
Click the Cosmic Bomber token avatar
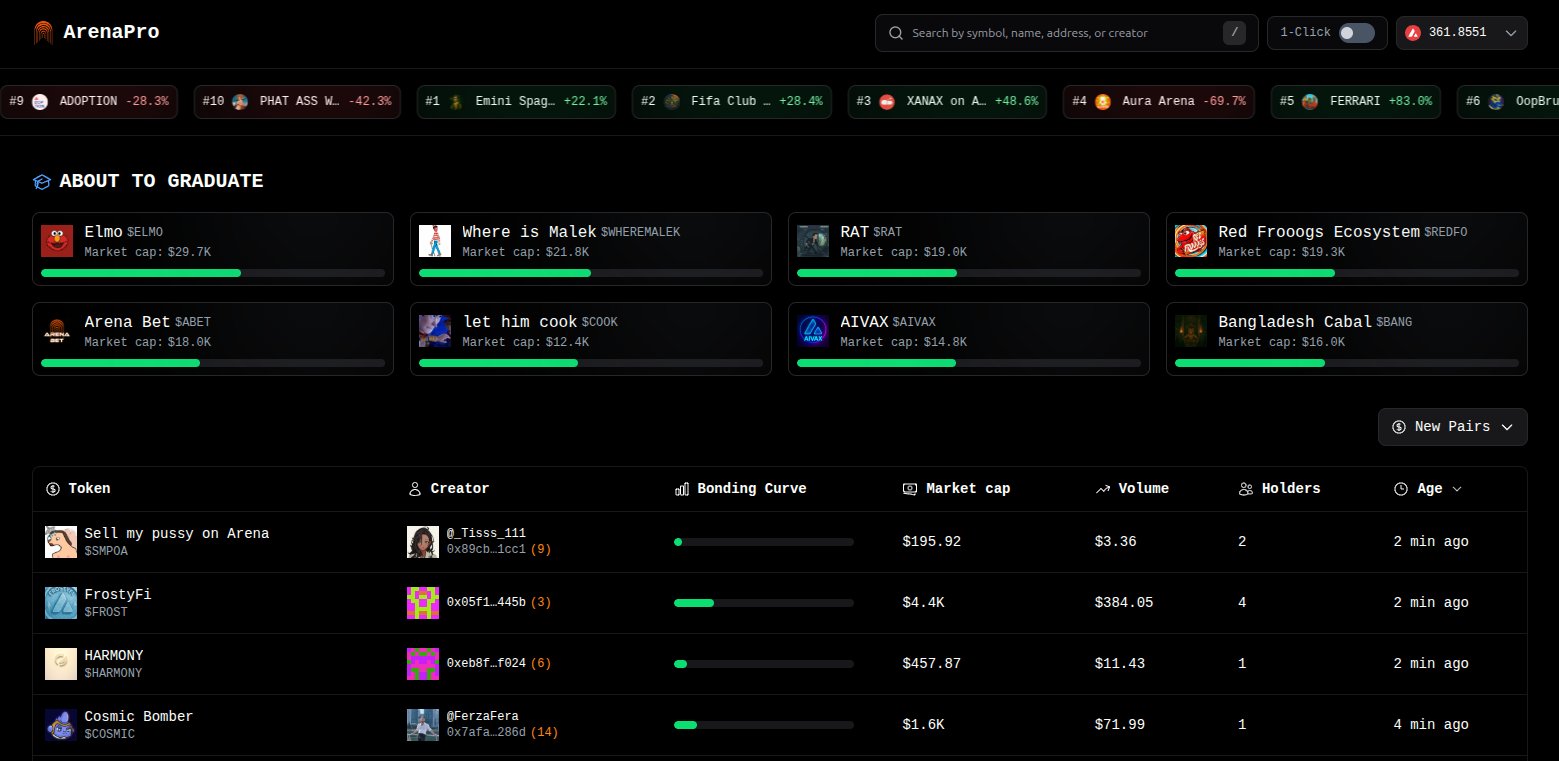(x=61, y=725)
